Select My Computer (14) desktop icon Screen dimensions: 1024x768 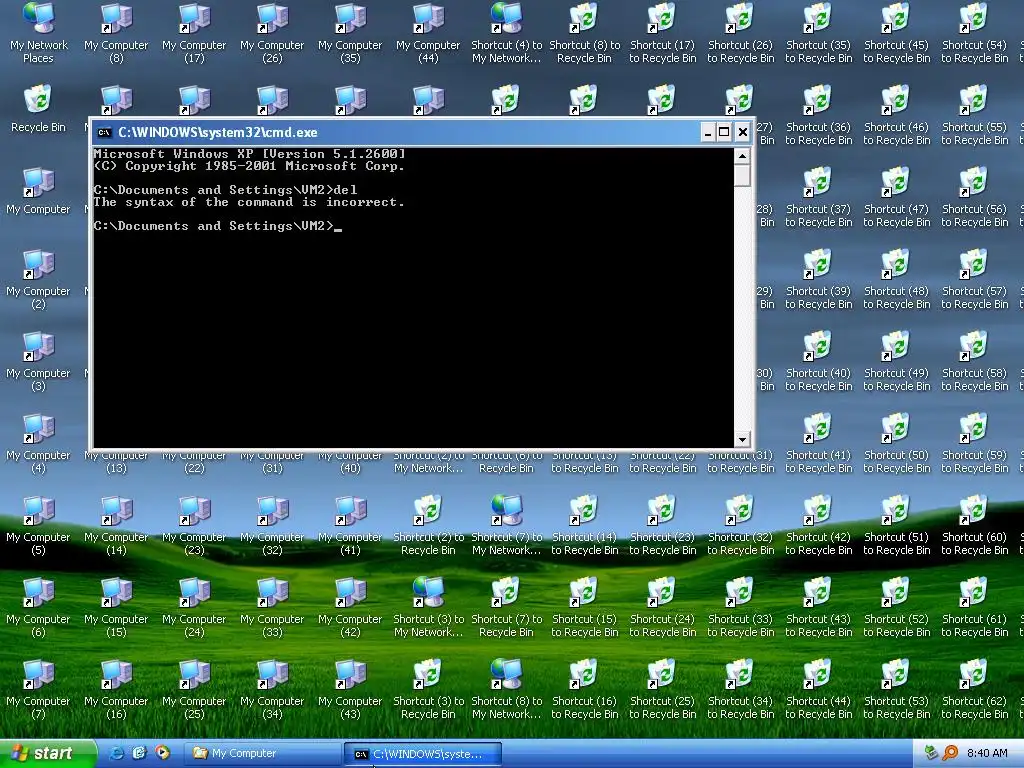[116, 525]
